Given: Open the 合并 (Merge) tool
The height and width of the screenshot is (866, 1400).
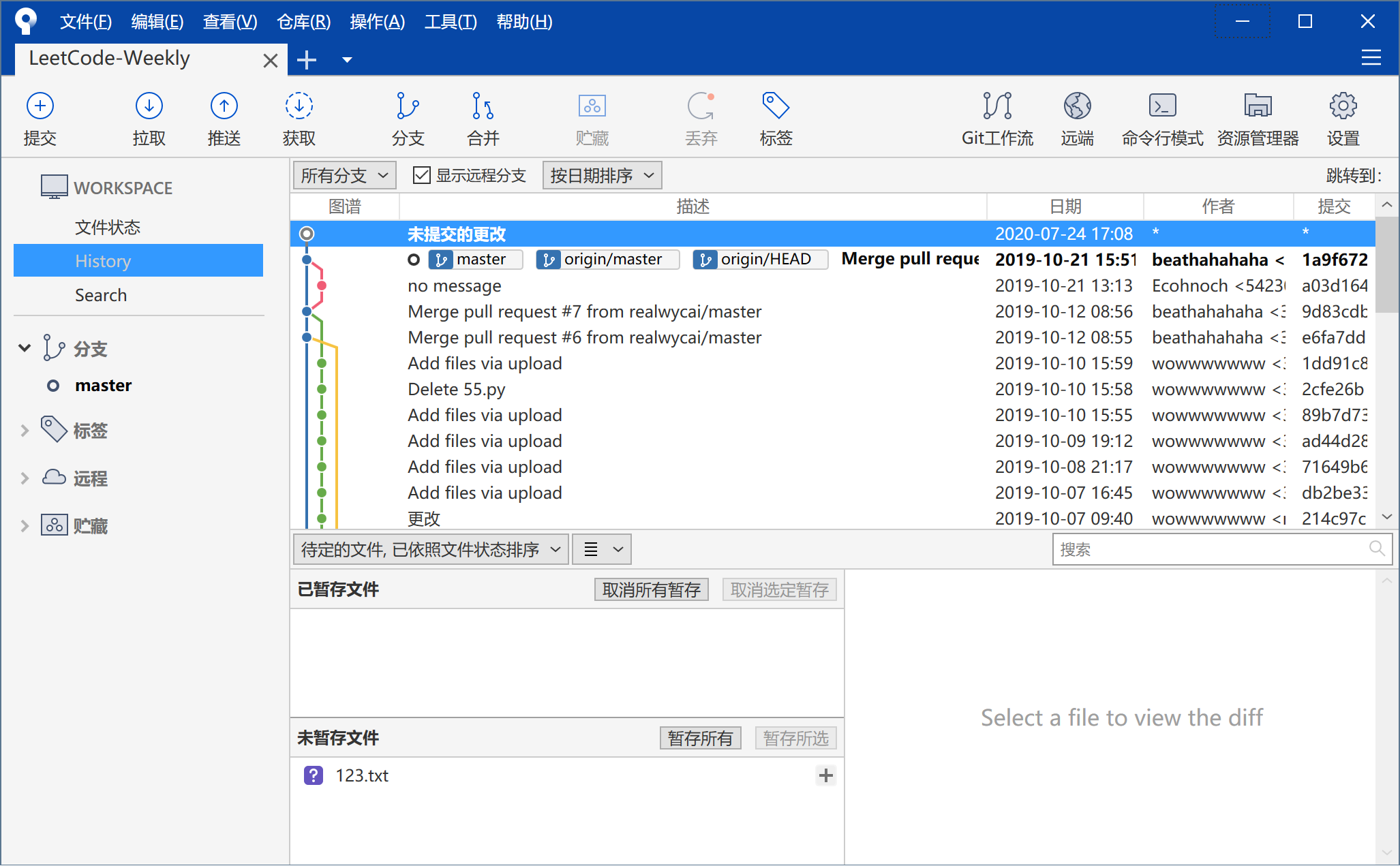Looking at the screenshot, I should (483, 119).
